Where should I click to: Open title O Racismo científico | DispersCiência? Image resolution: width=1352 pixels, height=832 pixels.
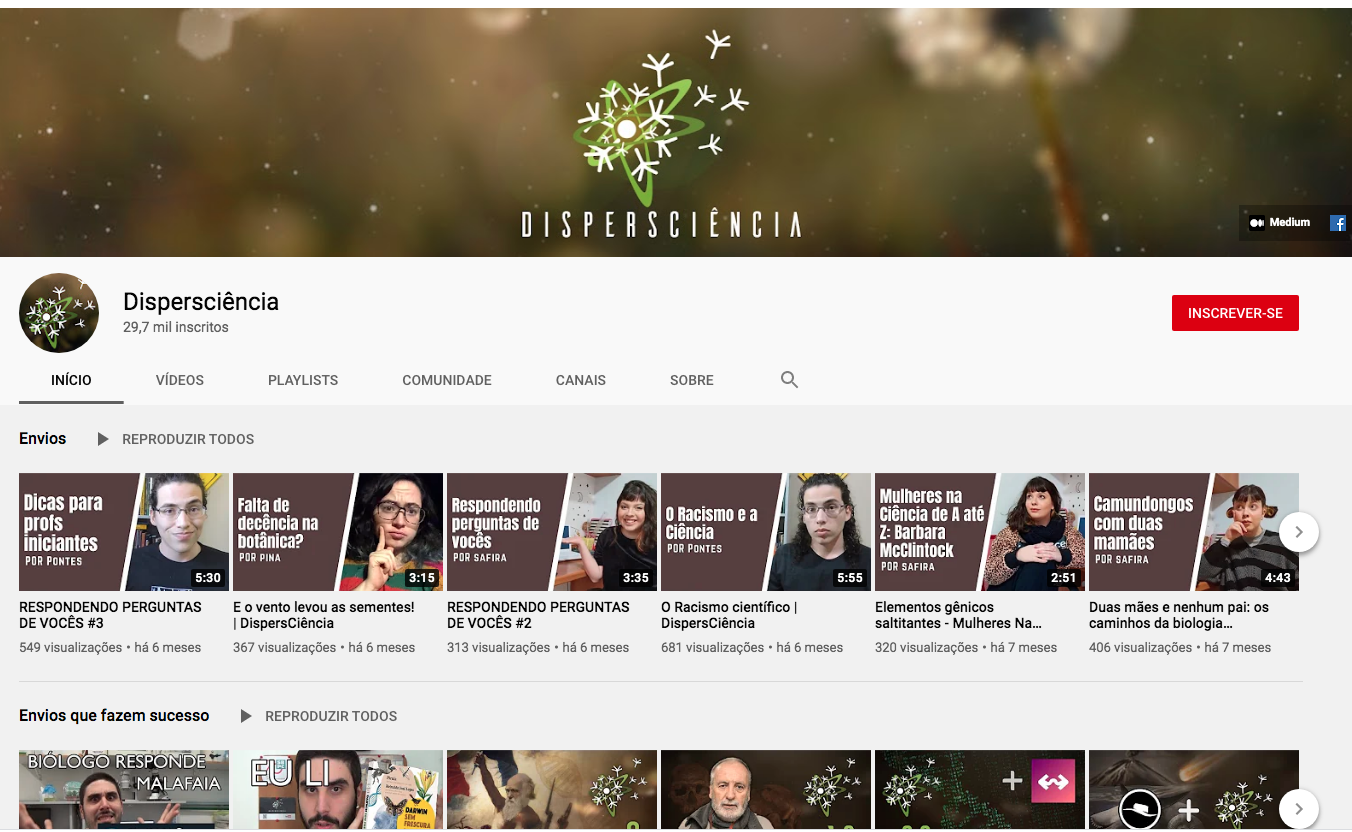point(729,615)
